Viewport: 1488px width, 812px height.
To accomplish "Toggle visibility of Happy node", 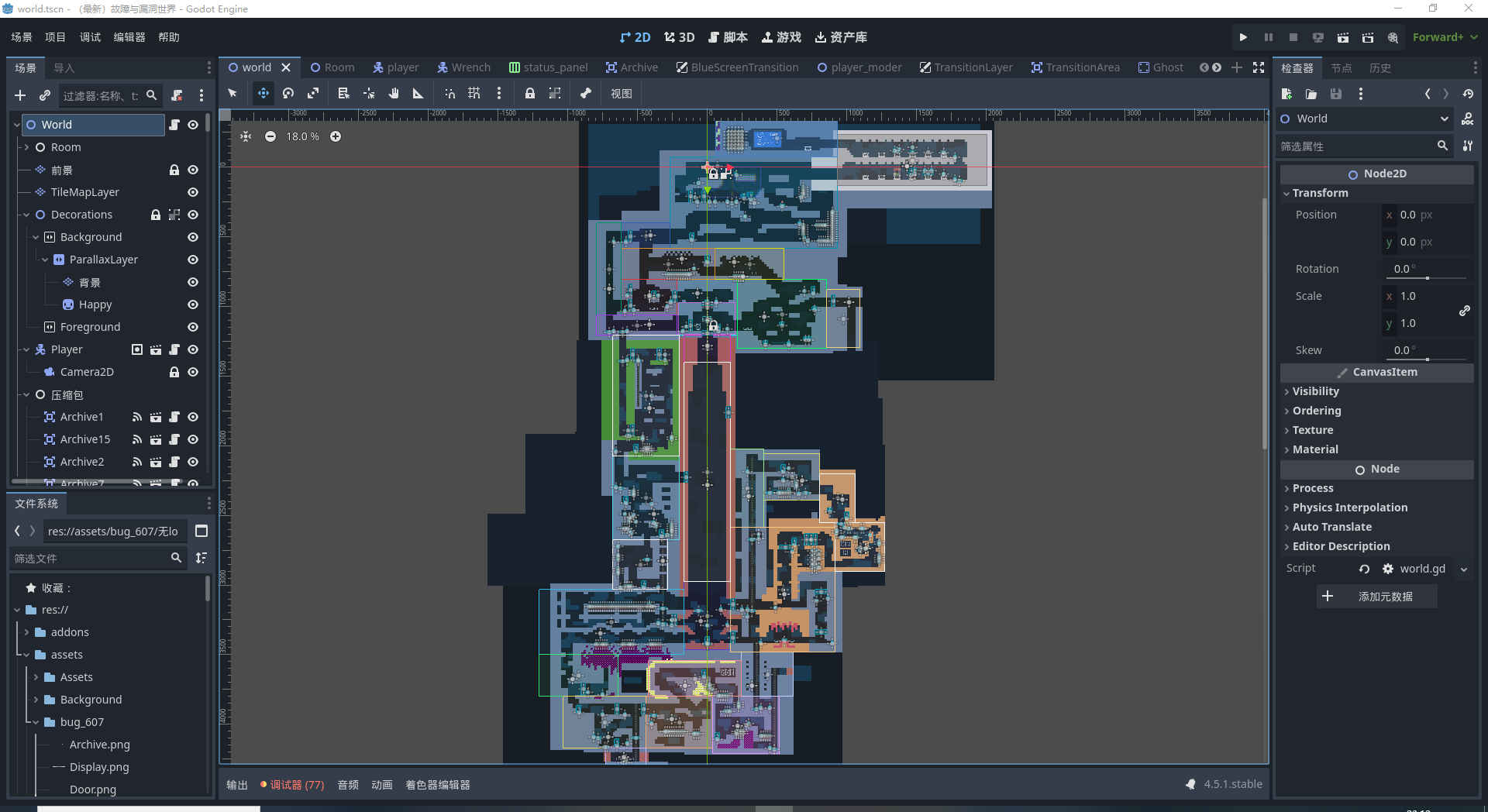I will pos(193,304).
